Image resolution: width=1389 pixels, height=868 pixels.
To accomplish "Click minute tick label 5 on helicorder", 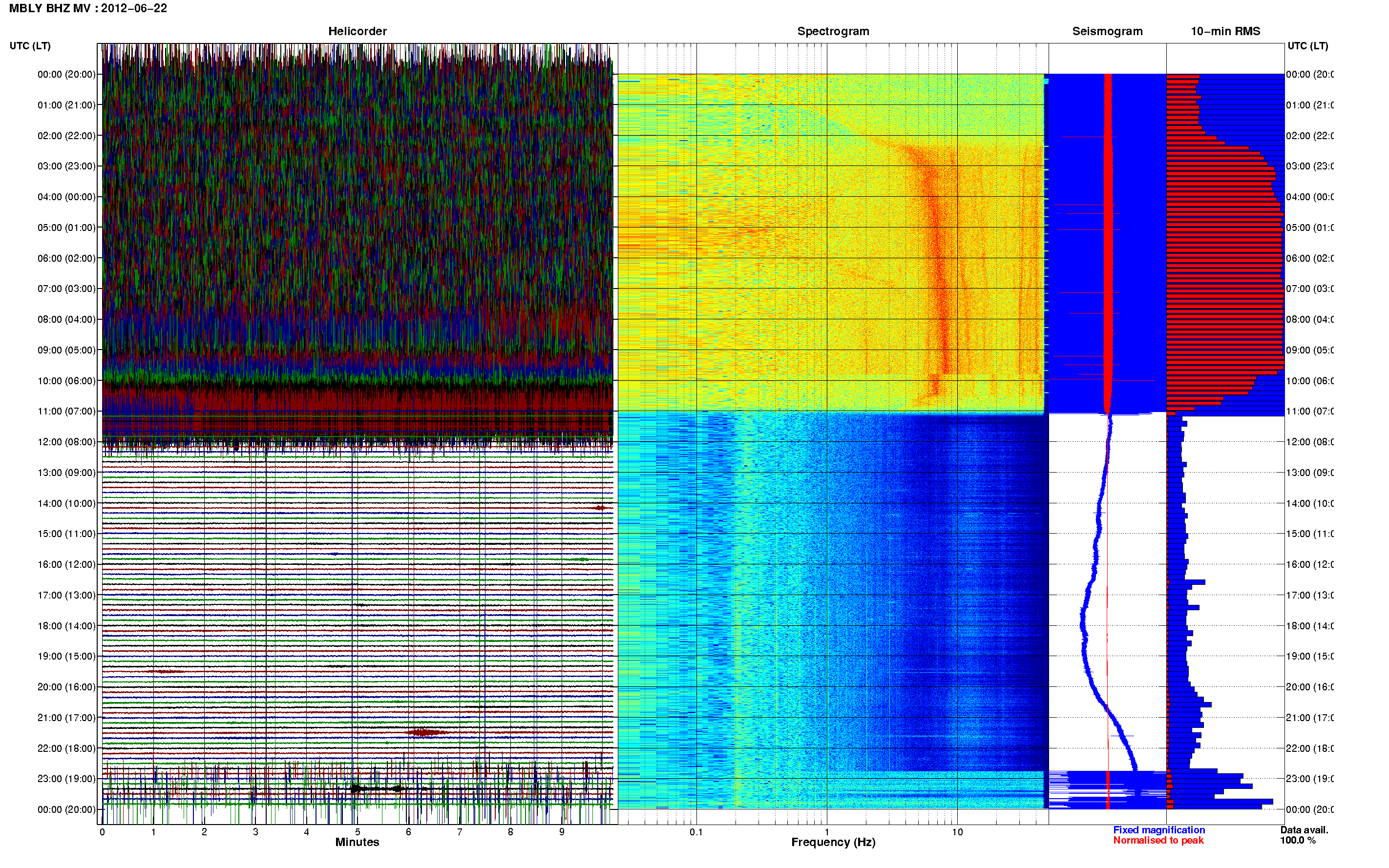I will tap(357, 832).
